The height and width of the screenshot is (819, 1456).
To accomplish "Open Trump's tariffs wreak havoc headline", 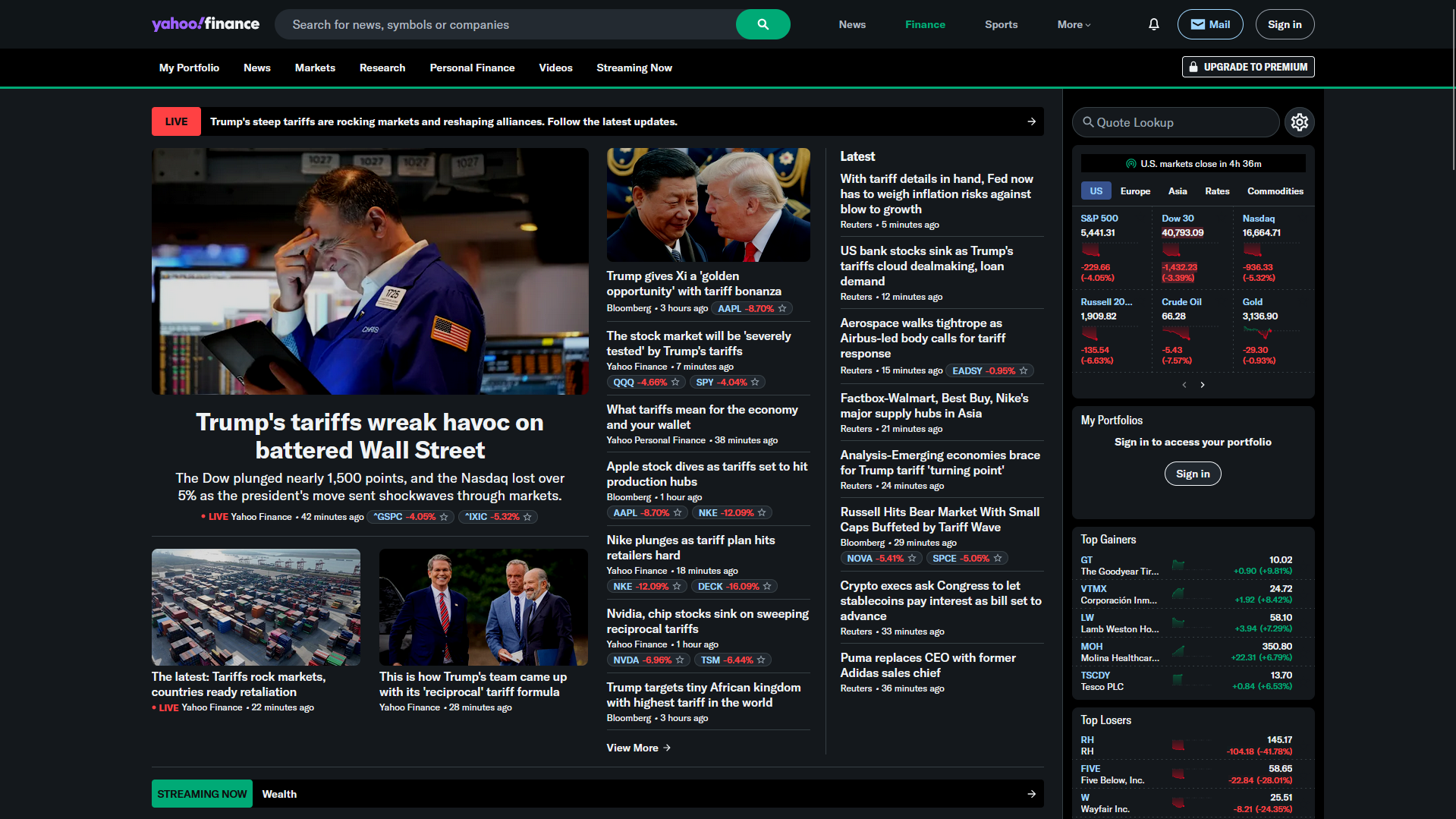I will point(370,436).
